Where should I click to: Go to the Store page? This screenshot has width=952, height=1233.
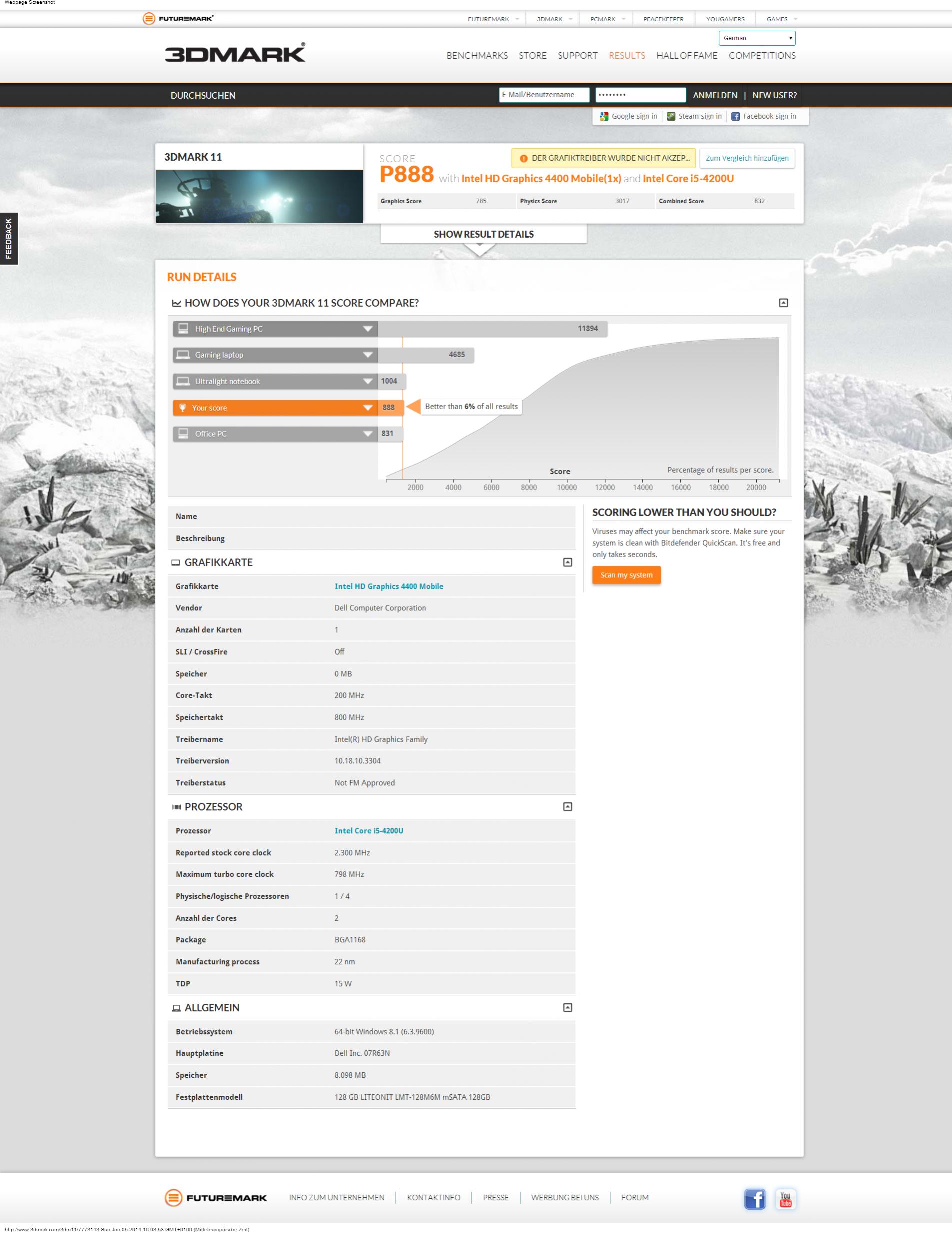click(532, 56)
